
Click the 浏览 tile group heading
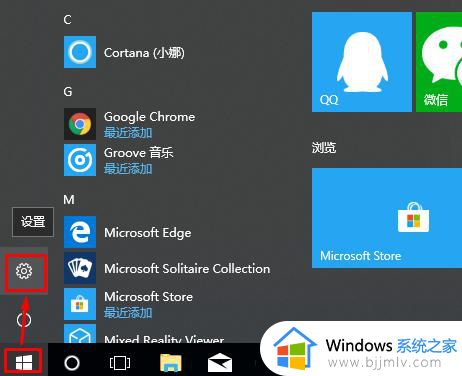coord(324,147)
